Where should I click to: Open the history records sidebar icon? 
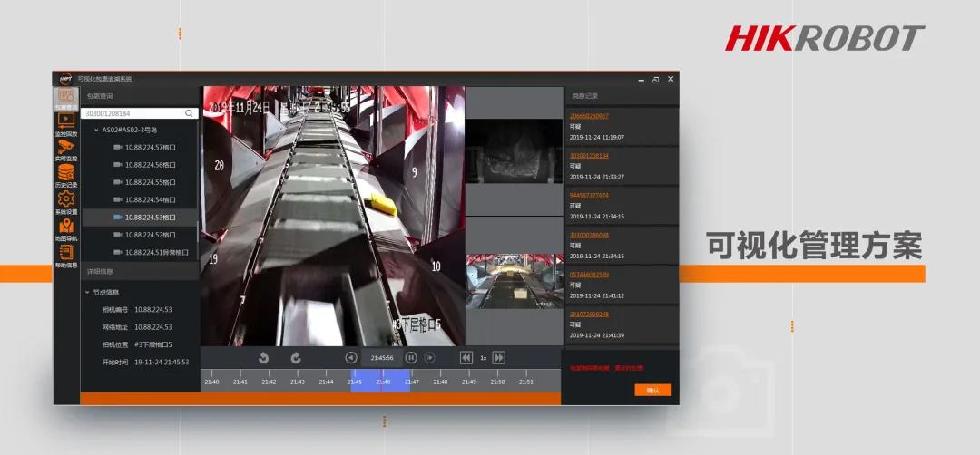[65, 175]
